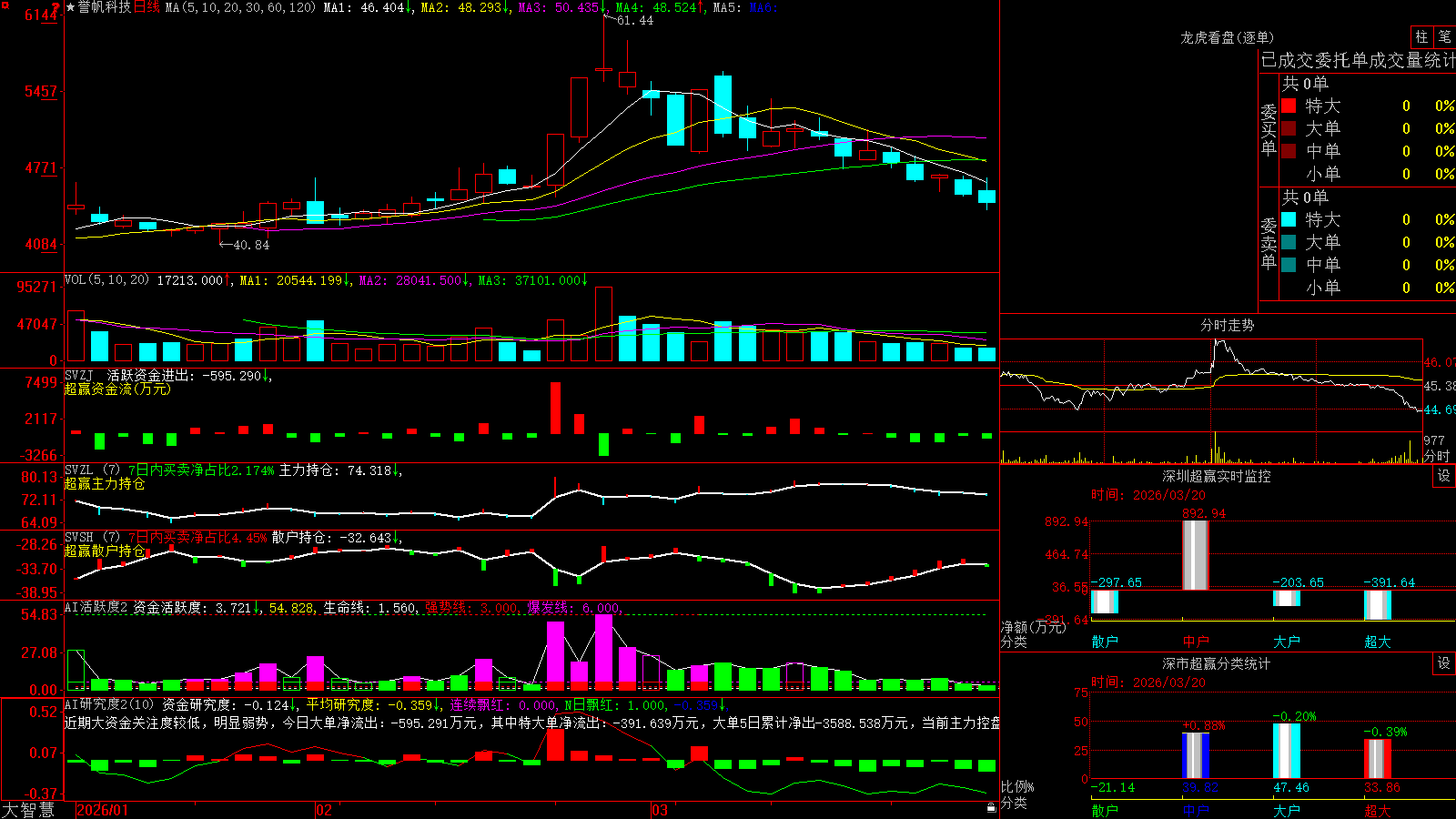This screenshot has width=1456, height=819.
Task: Click the 散户 -297.65 bar in 实时监控
Action: click(1104, 602)
